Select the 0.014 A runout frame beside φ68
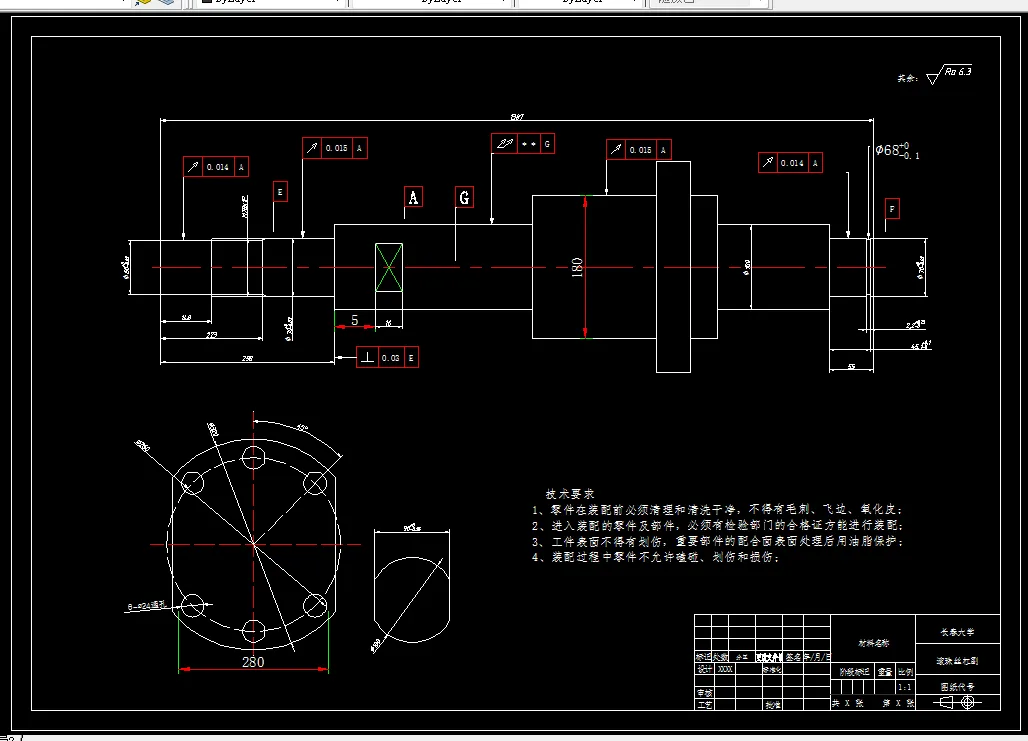1028x741 pixels. coord(790,163)
